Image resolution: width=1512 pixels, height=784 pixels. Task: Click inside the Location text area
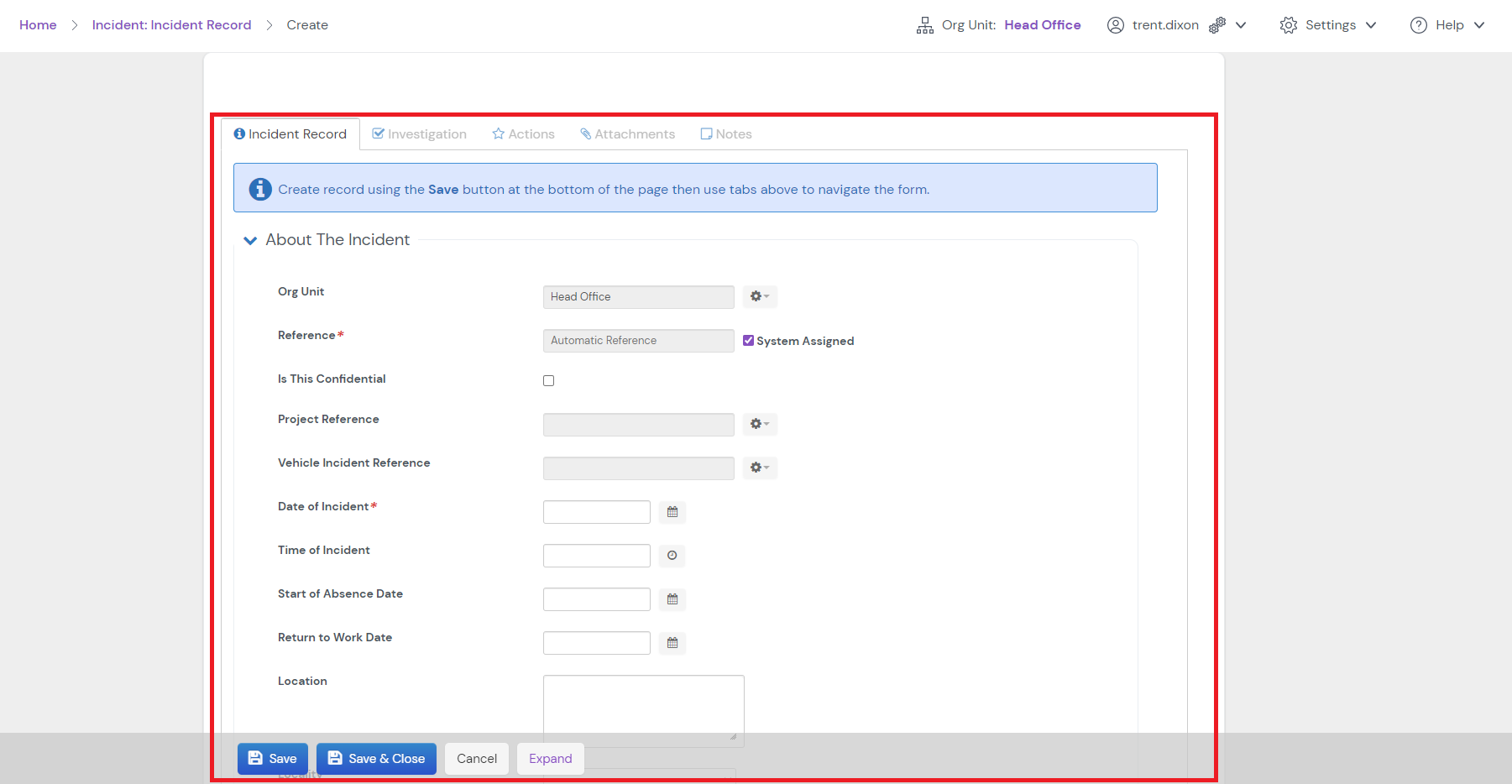[643, 709]
